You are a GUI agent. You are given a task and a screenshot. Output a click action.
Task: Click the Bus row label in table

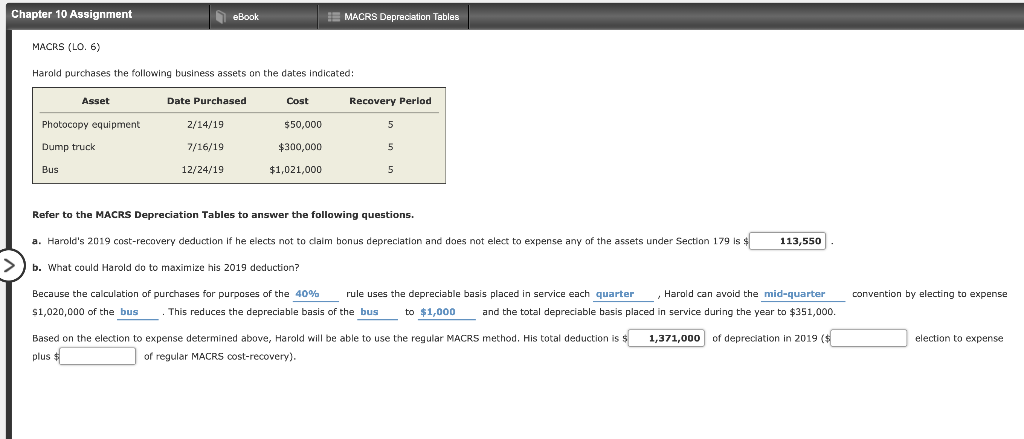point(50,170)
